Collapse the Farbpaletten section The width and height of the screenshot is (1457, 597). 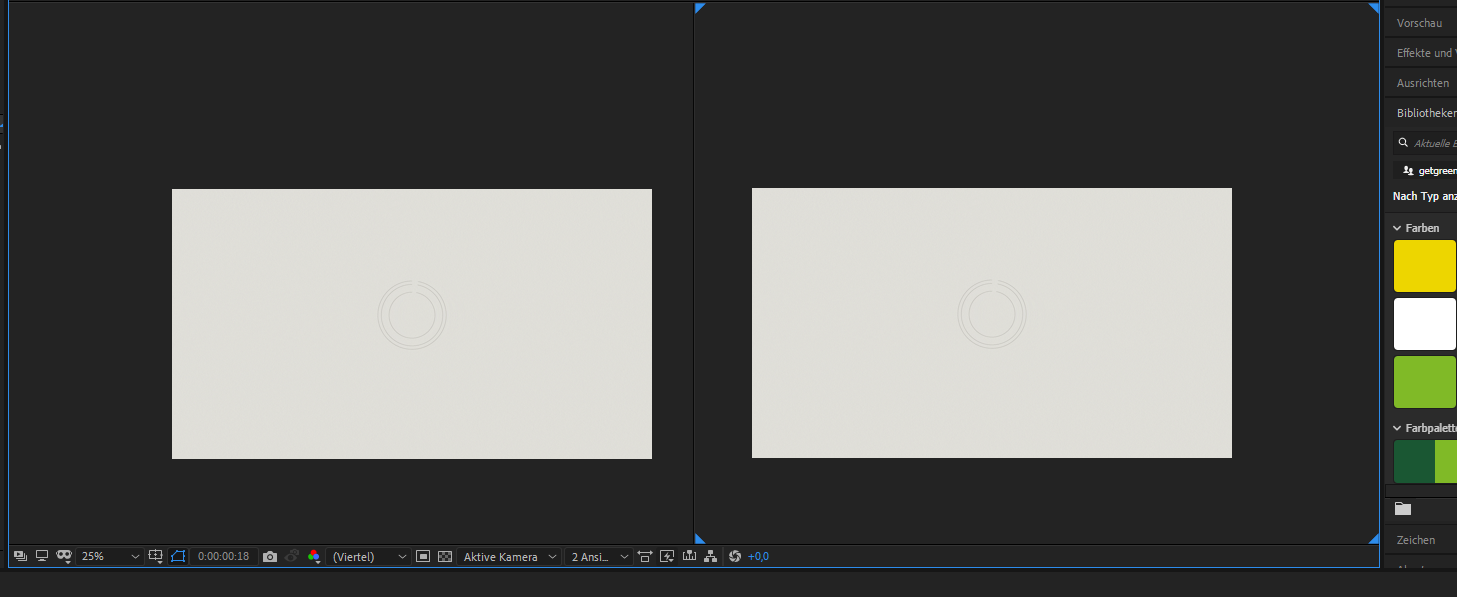tap(1397, 428)
